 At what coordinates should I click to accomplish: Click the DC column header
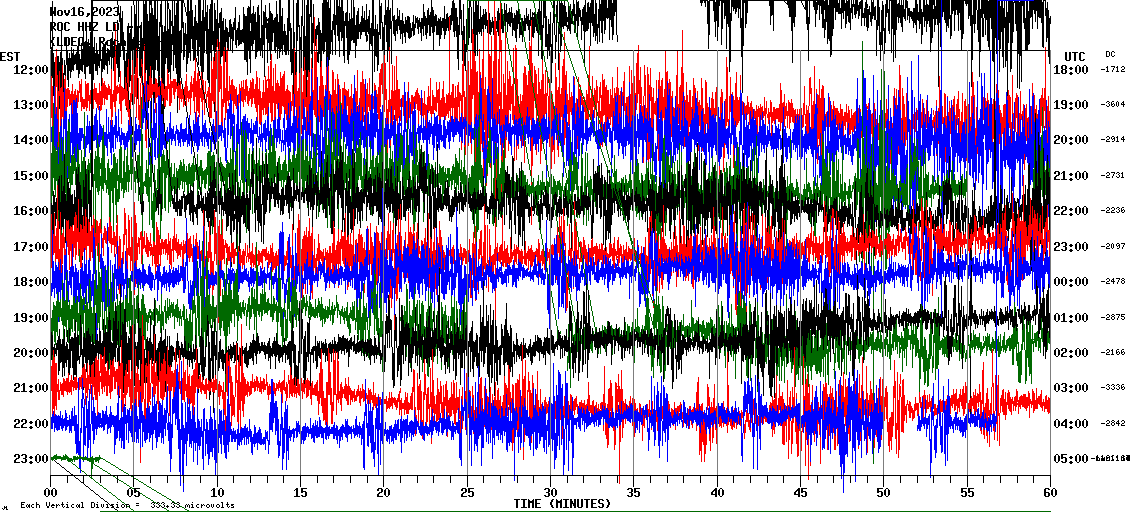1110,54
